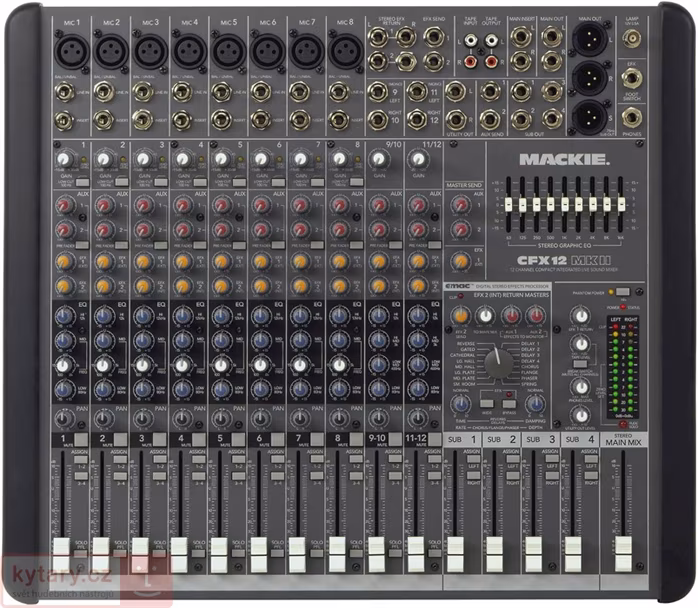
Task: Click the 16K graphic EQ slider
Action: [x=621, y=205]
